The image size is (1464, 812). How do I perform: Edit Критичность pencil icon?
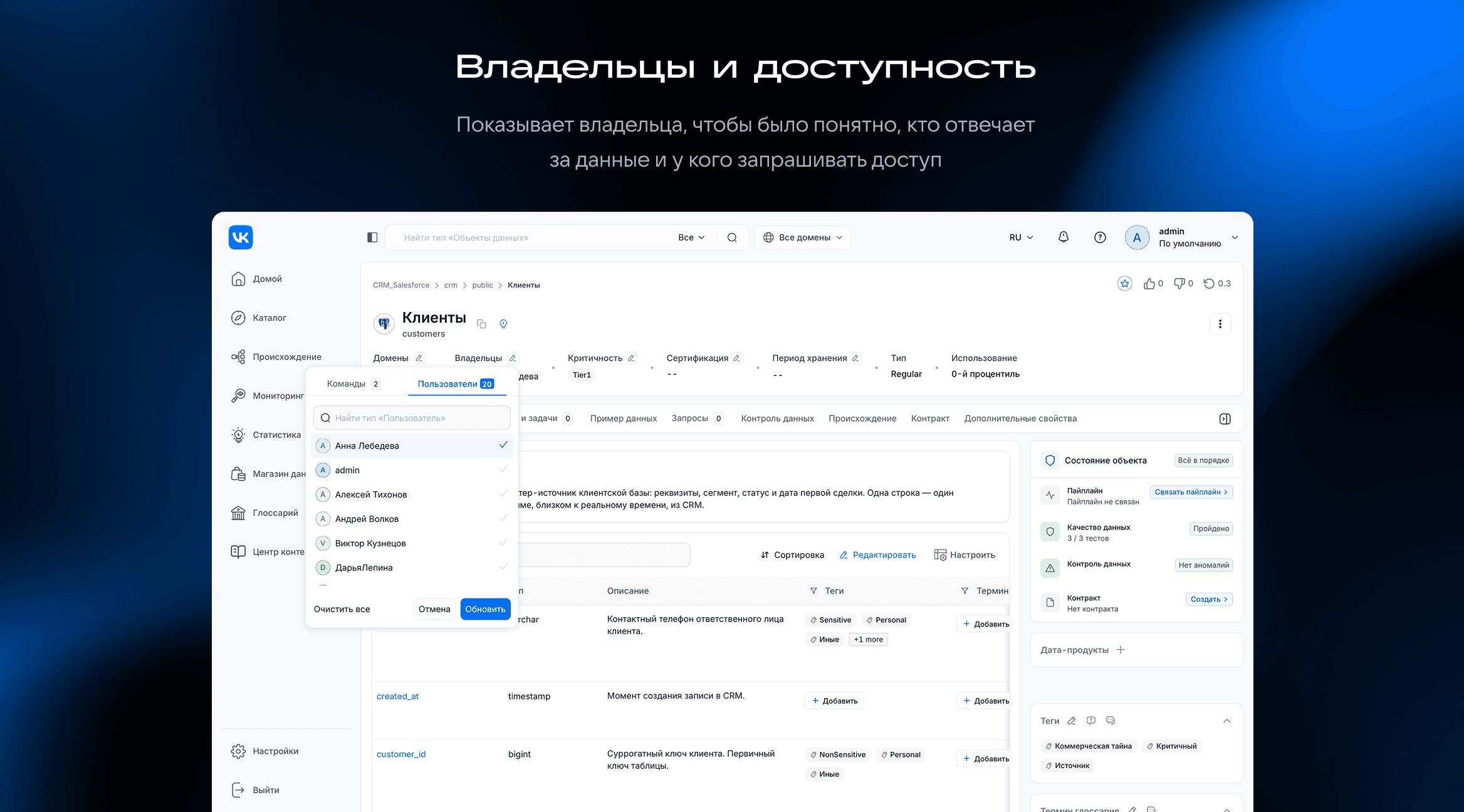click(631, 358)
